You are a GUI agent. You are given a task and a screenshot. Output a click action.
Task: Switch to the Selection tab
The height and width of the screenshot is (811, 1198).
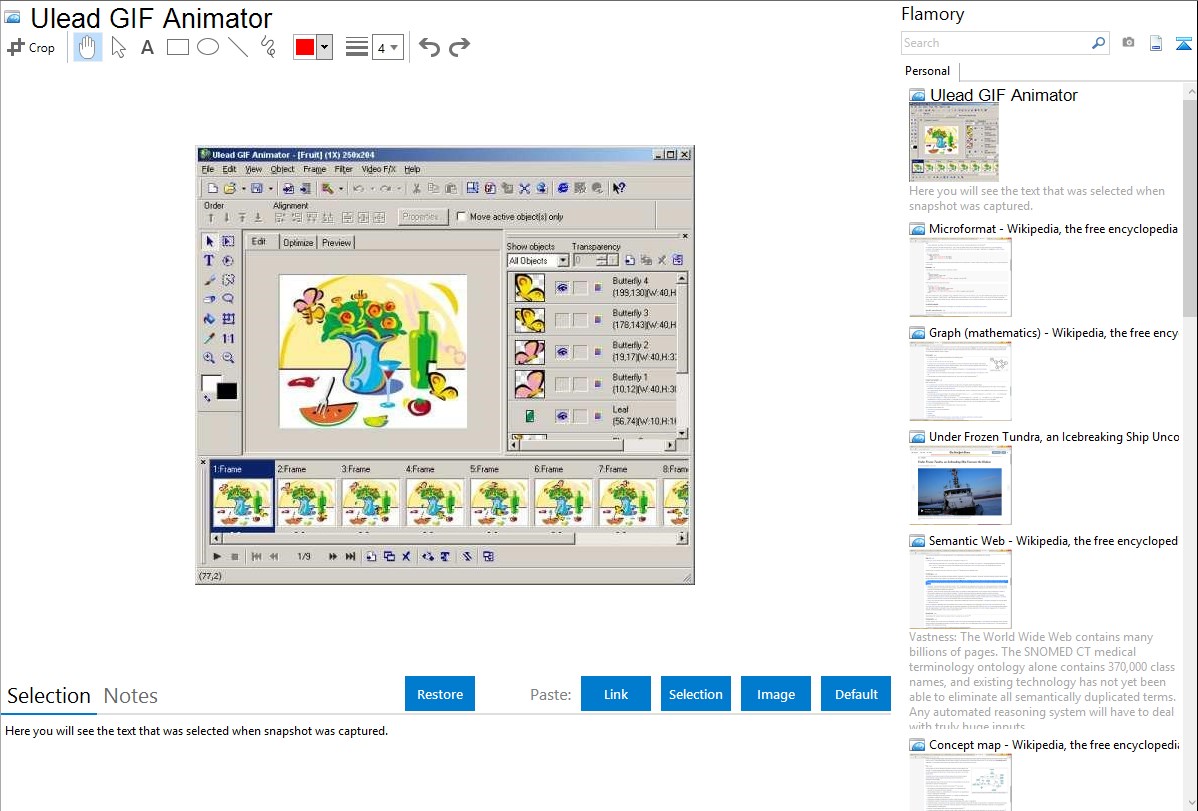[49, 696]
